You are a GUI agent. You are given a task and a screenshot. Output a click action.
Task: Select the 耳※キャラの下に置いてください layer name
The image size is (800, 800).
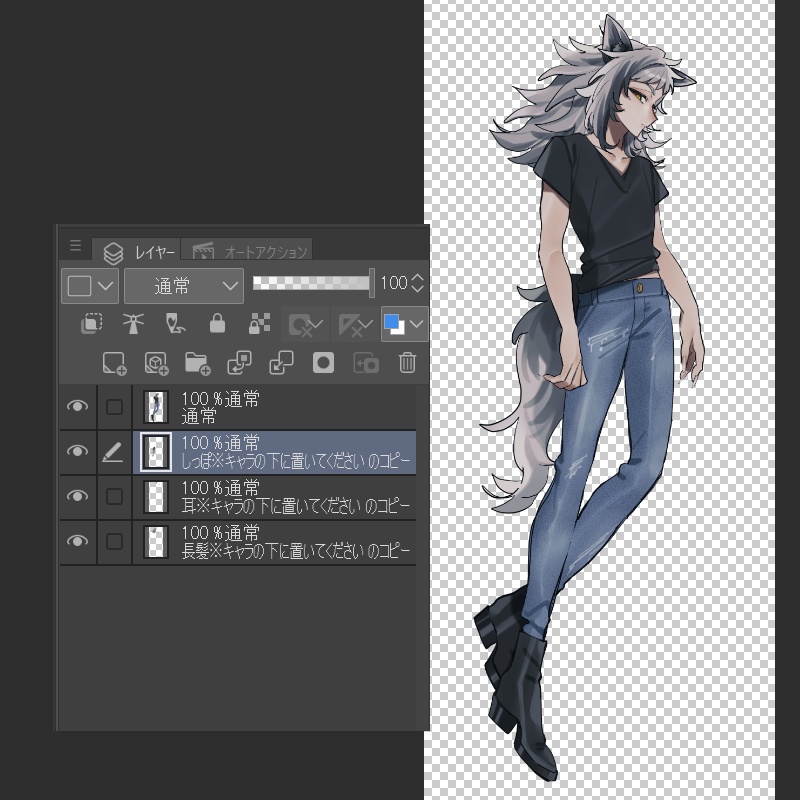[x=296, y=506]
